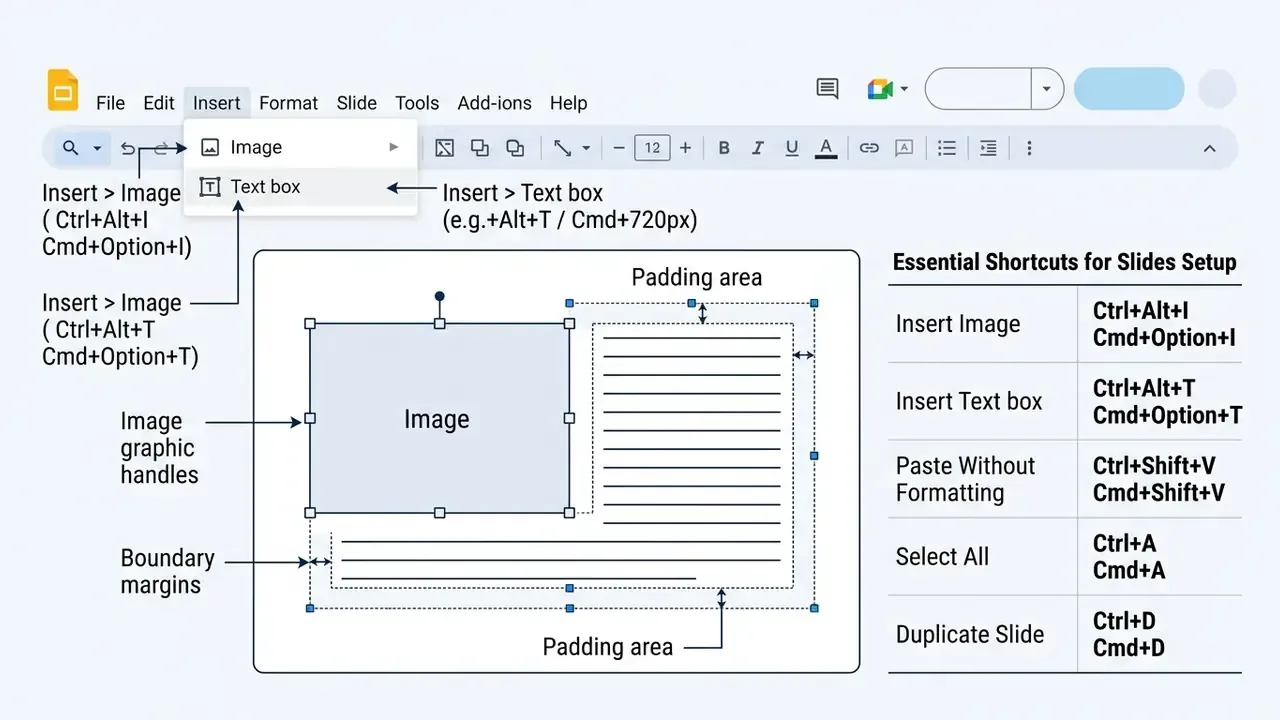This screenshot has width=1280, height=720.
Task: Click the outlined white pill button
Action: 979,89
